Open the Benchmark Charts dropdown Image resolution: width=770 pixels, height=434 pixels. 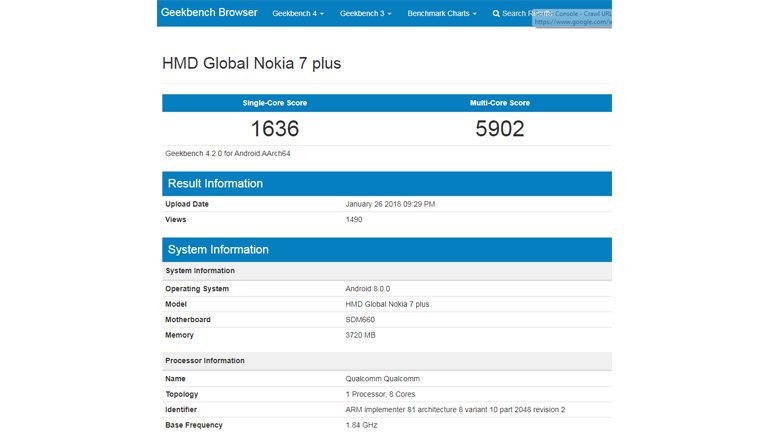coord(441,13)
